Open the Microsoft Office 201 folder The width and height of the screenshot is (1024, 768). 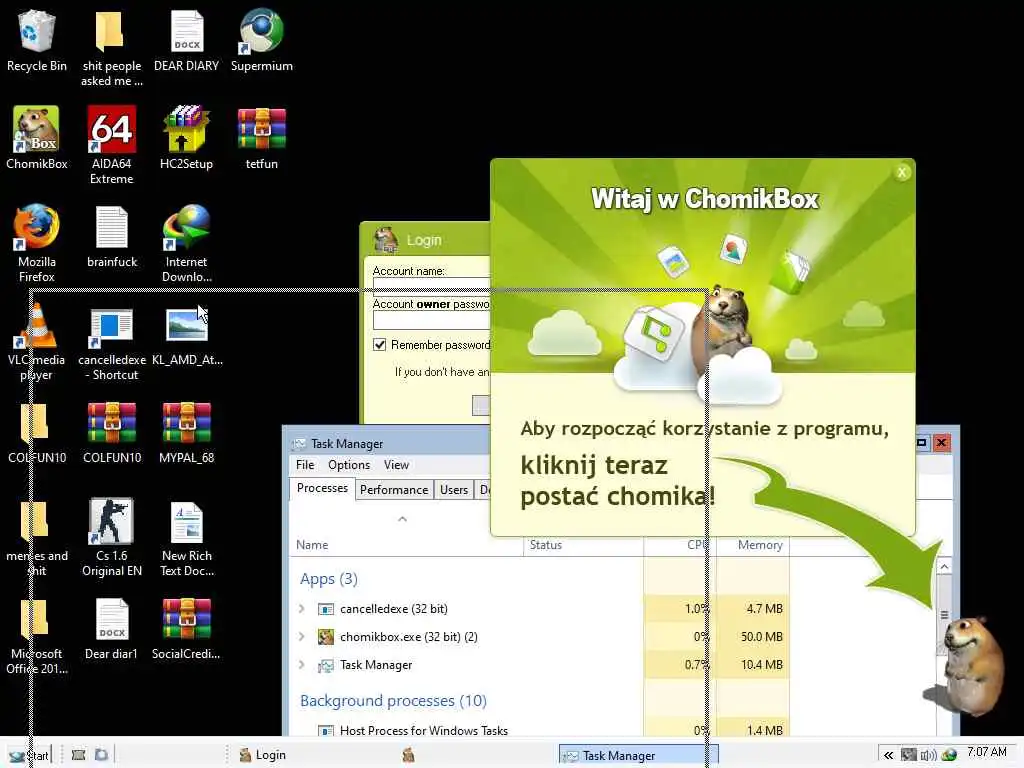coord(37,635)
